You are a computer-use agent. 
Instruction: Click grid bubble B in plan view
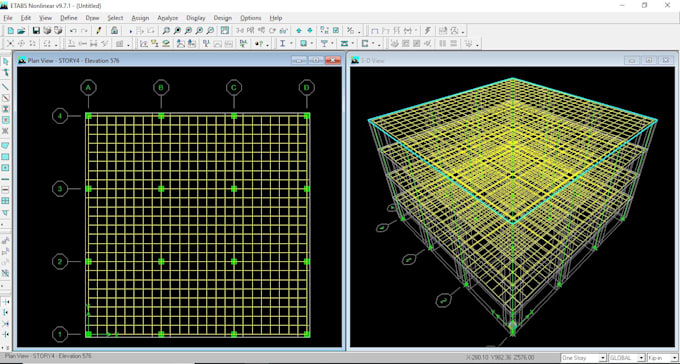pyautogui.click(x=161, y=88)
